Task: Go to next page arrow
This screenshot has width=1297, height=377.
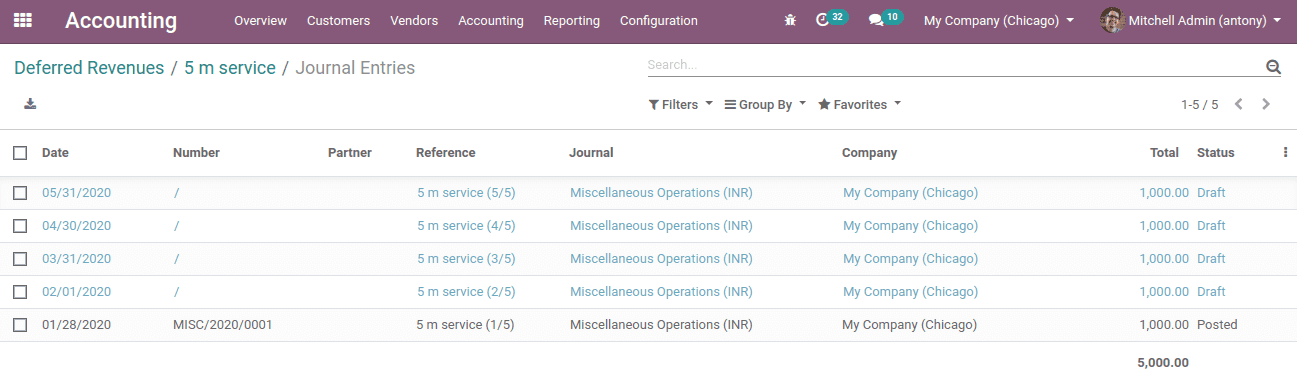Action: 1266,104
